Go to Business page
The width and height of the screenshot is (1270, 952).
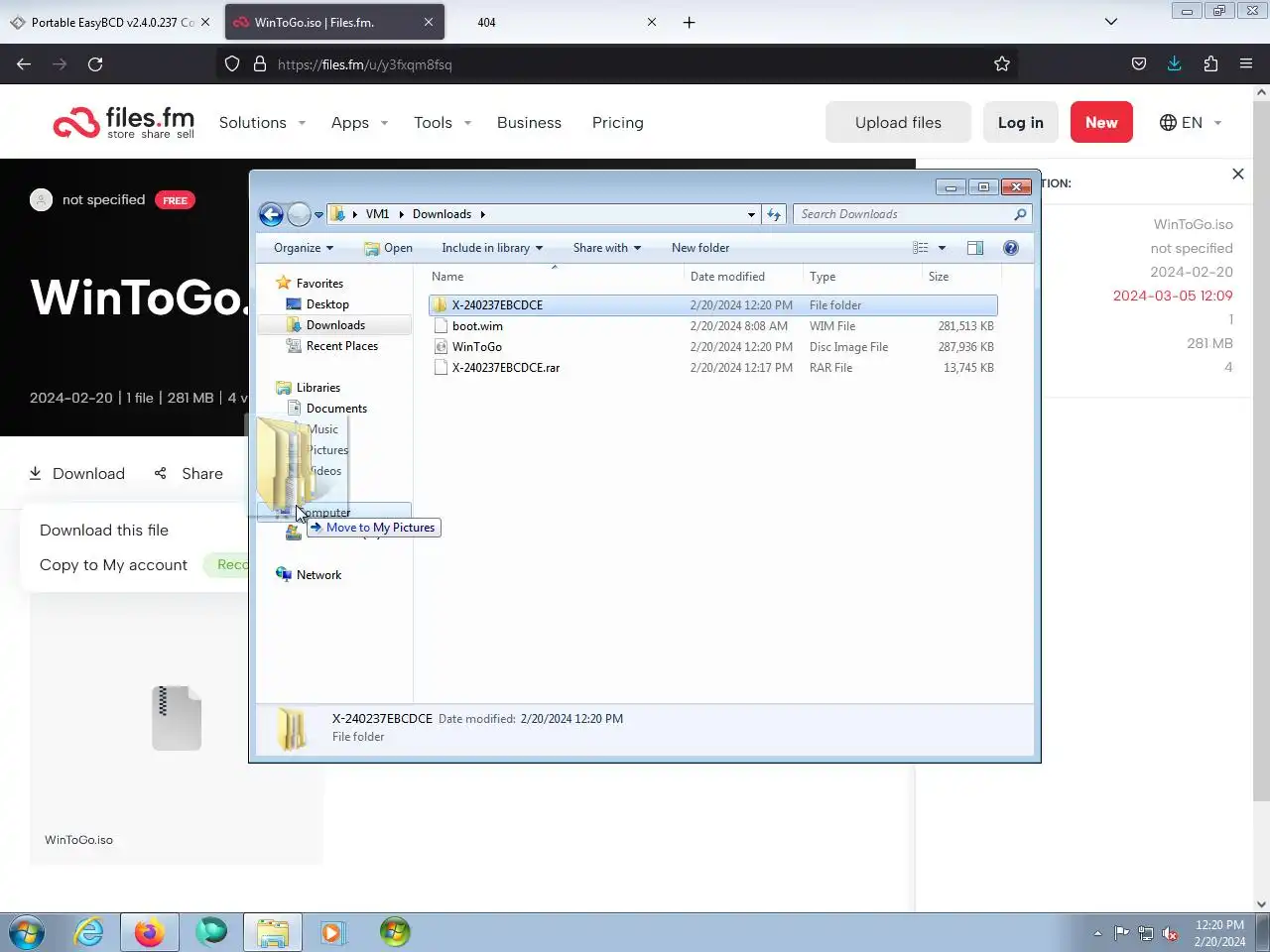click(x=529, y=123)
